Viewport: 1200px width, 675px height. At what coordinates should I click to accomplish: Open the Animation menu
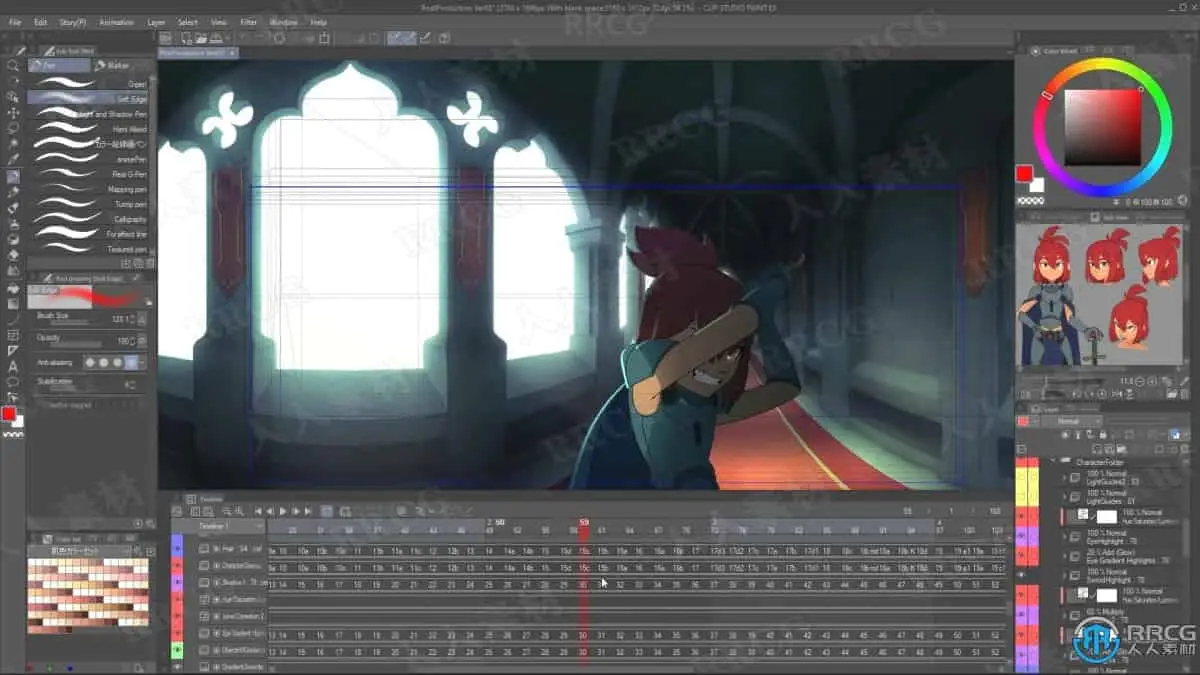116,21
